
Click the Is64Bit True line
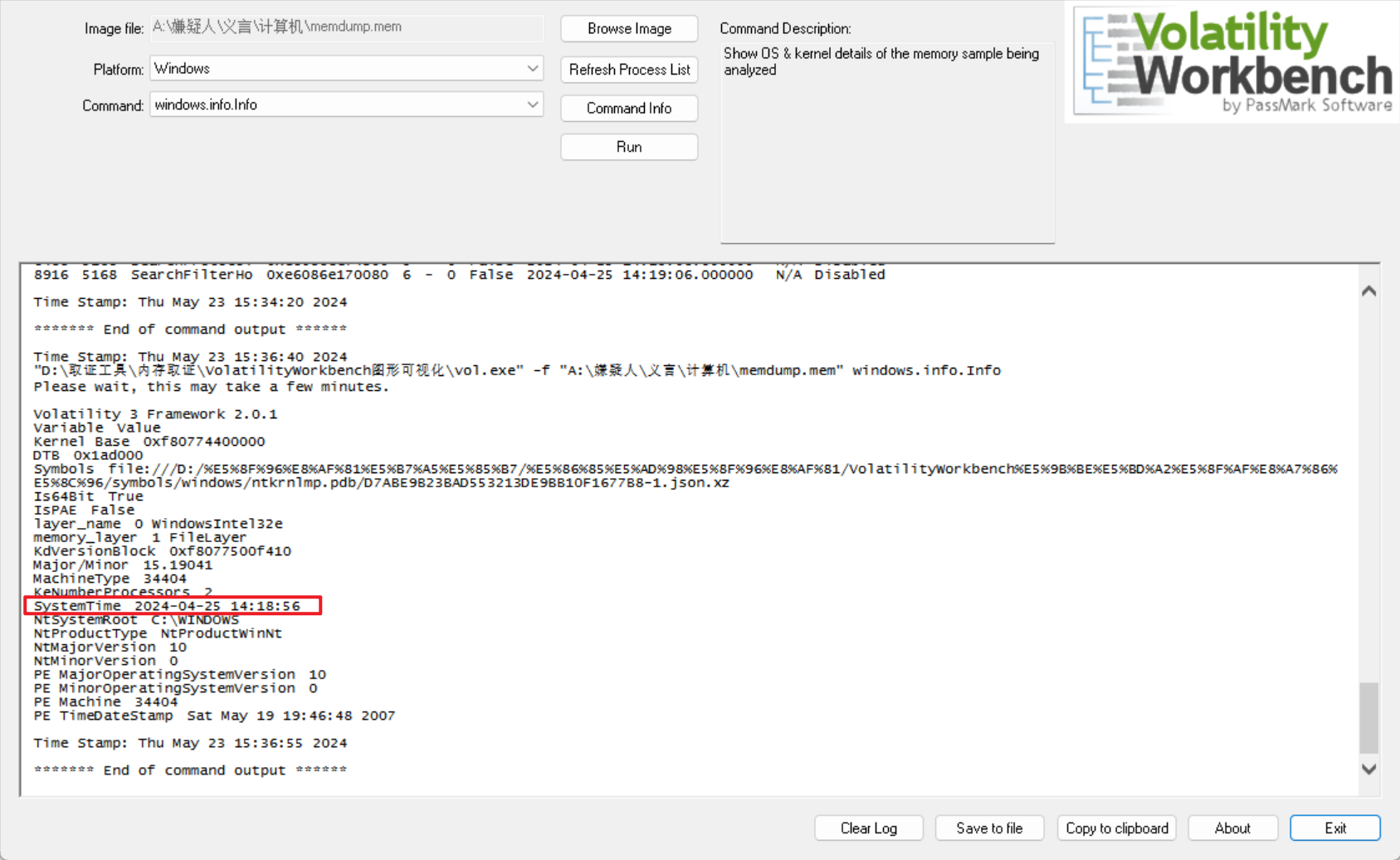[x=88, y=496]
